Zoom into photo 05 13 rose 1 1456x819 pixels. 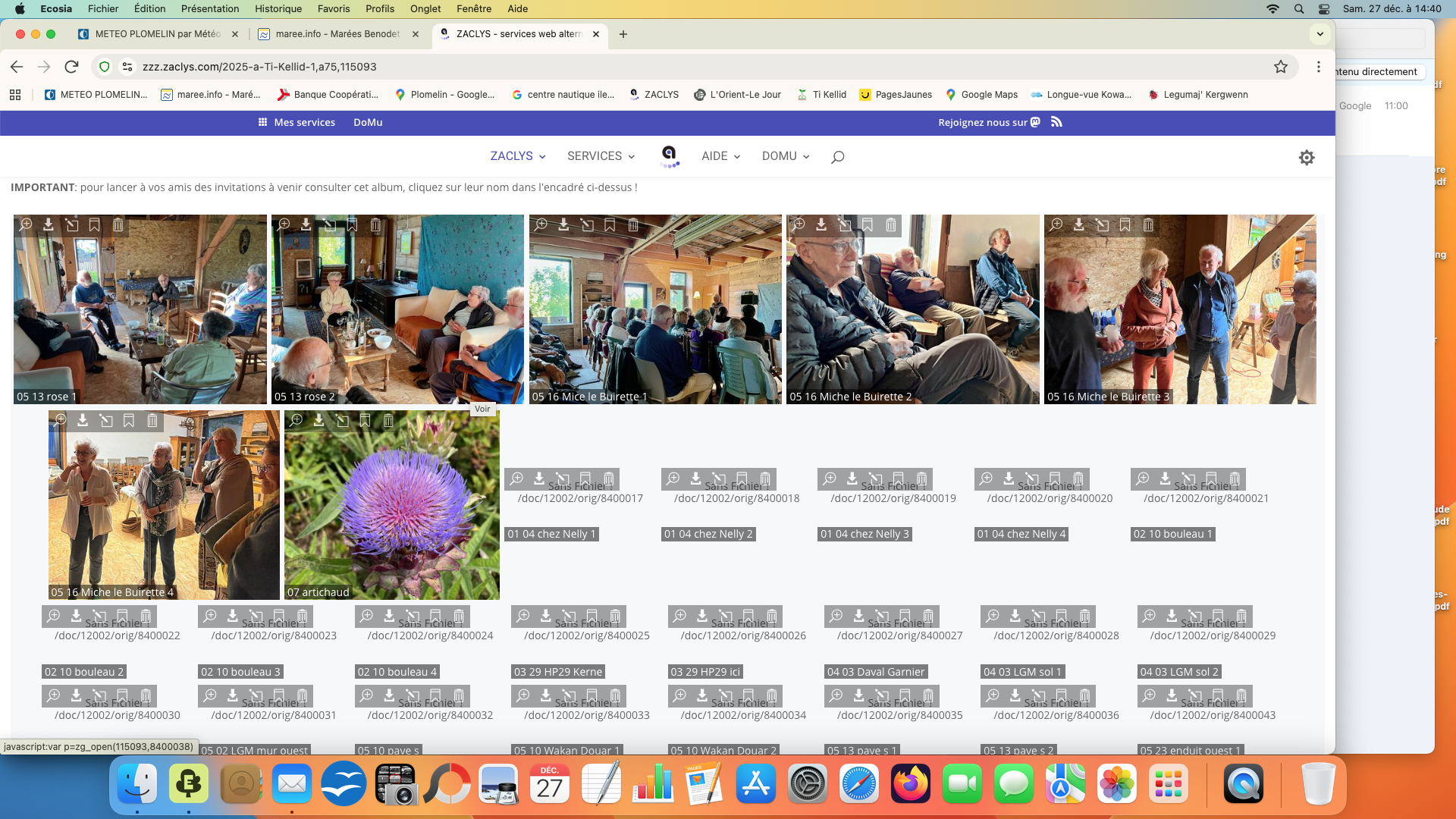point(25,224)
